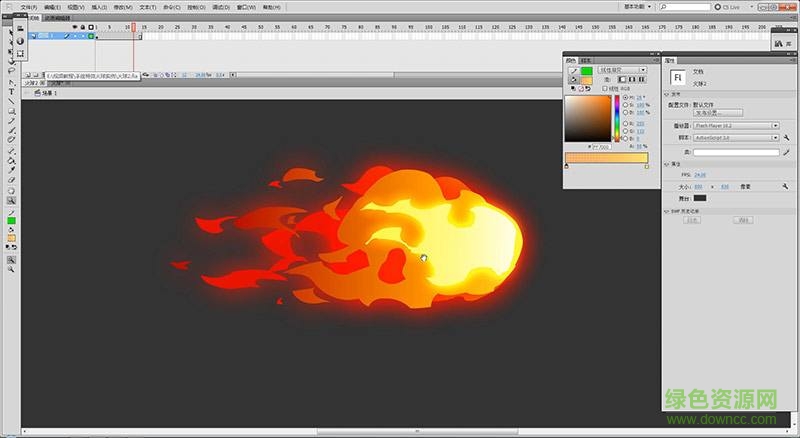
Task: Click the wrench icon beside the size row
Action: 787,186
